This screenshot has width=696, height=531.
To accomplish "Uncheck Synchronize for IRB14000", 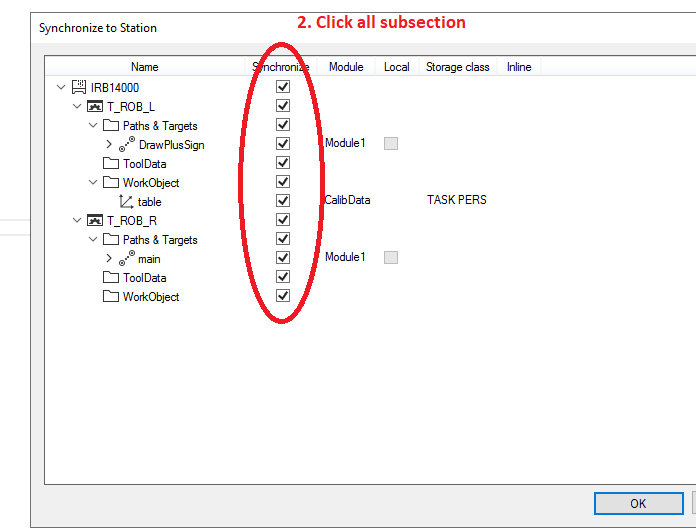I will pyautogui.click(x=283, y=86).
